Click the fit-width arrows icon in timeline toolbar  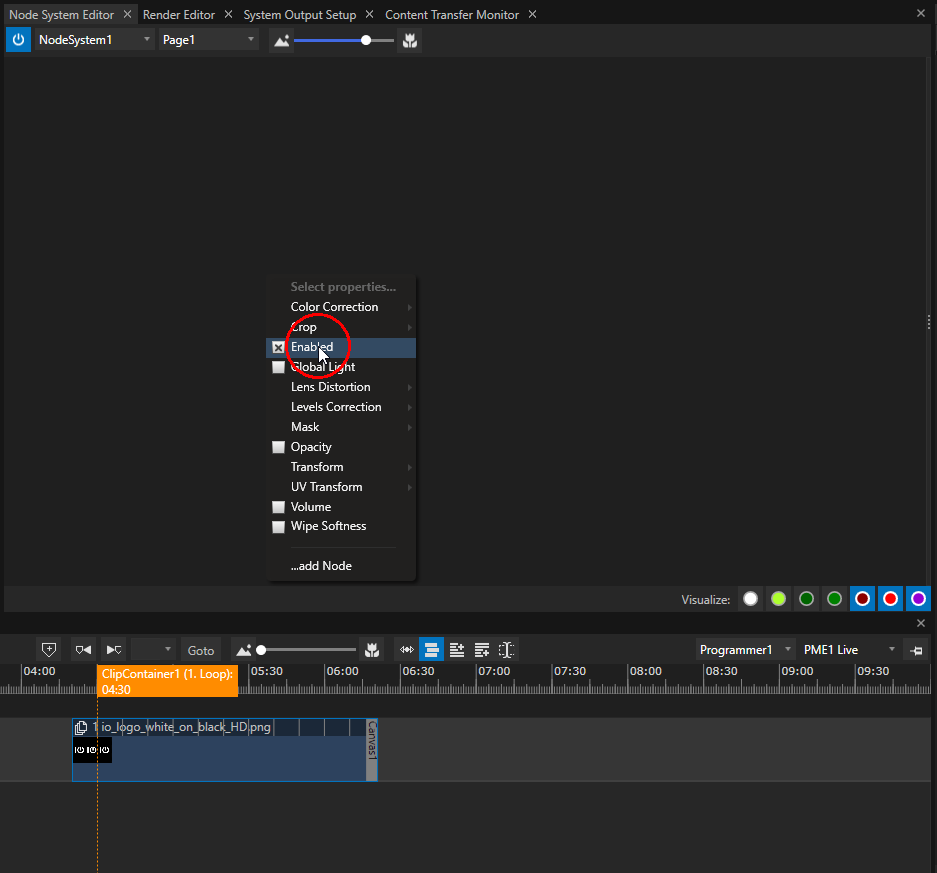tap(406, 650)
